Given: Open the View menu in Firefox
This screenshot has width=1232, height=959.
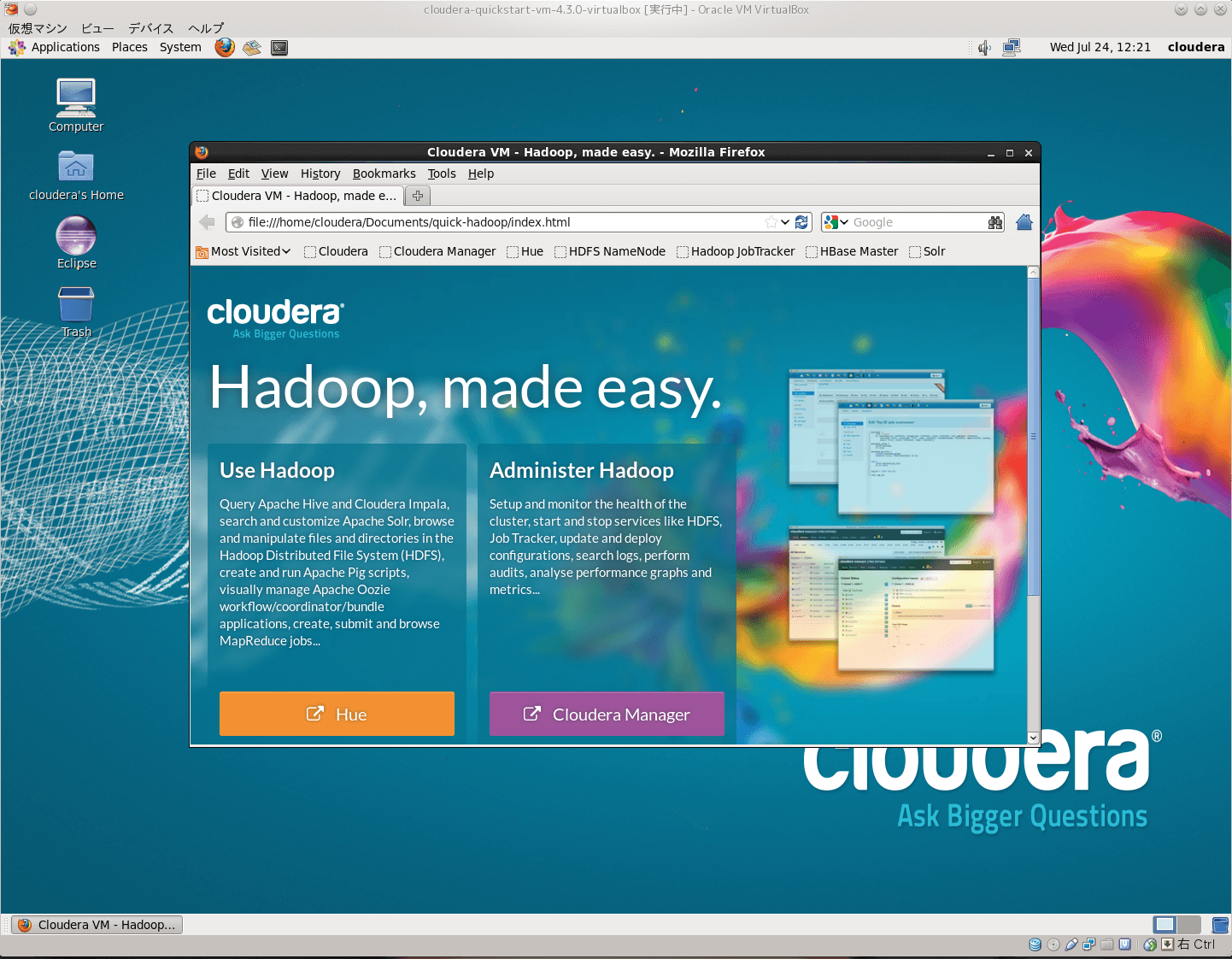Looking at the screenshot, I should [x=274, y=174].
